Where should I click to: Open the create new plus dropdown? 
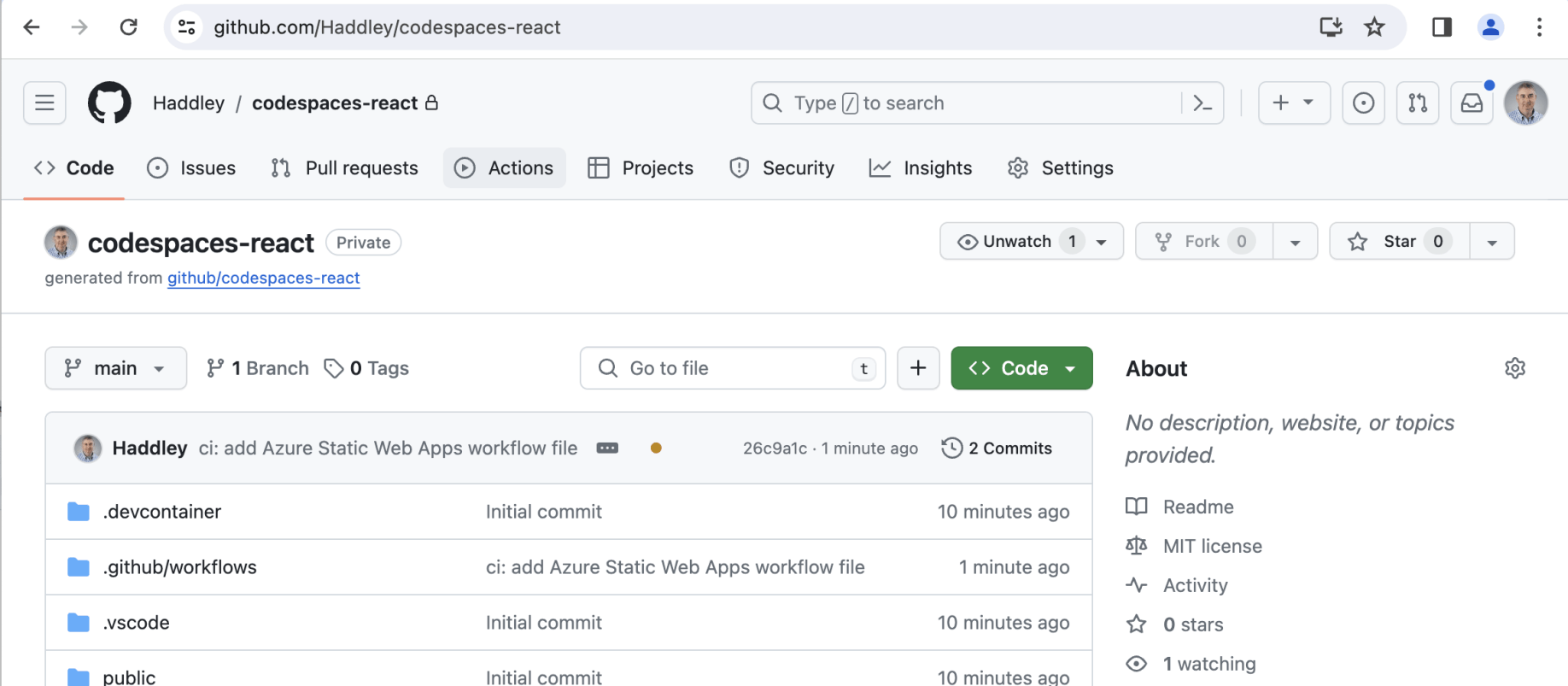(x=1293, y=103)
